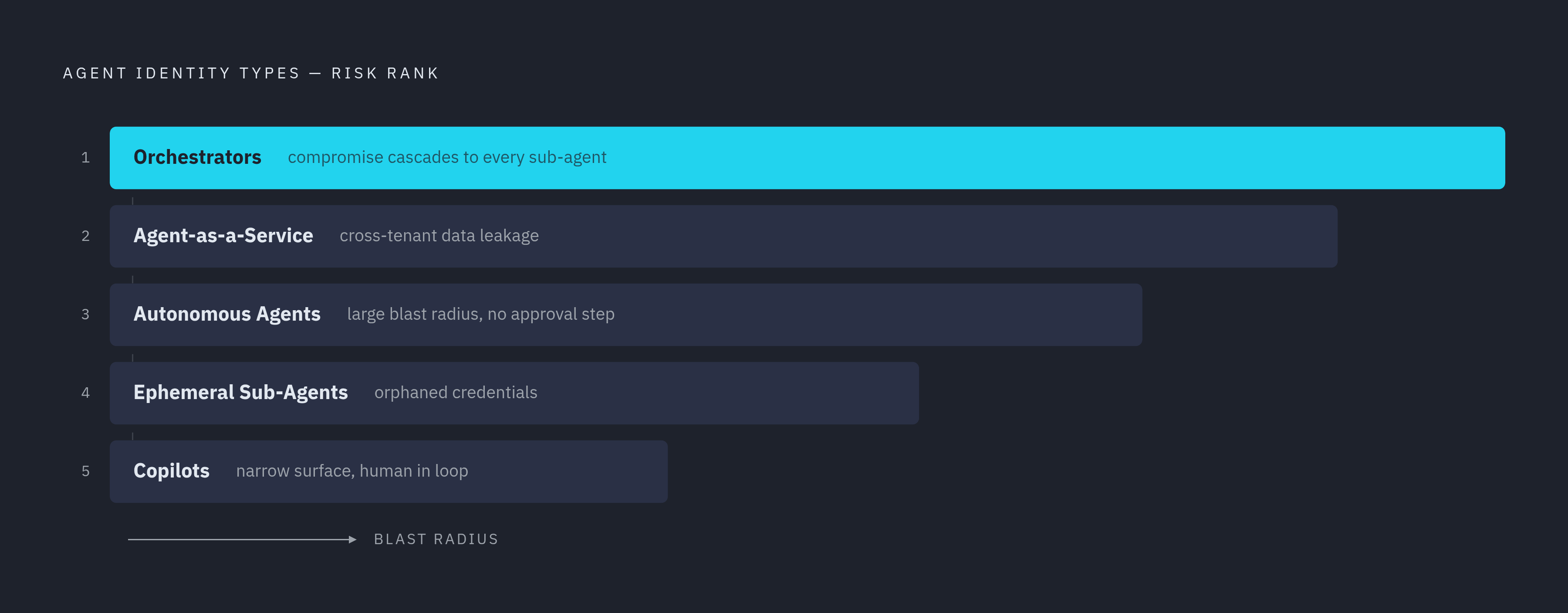Click "narrow surface, human in loop" text
This screenshot has height=613, width=1568.
point(352,472)
